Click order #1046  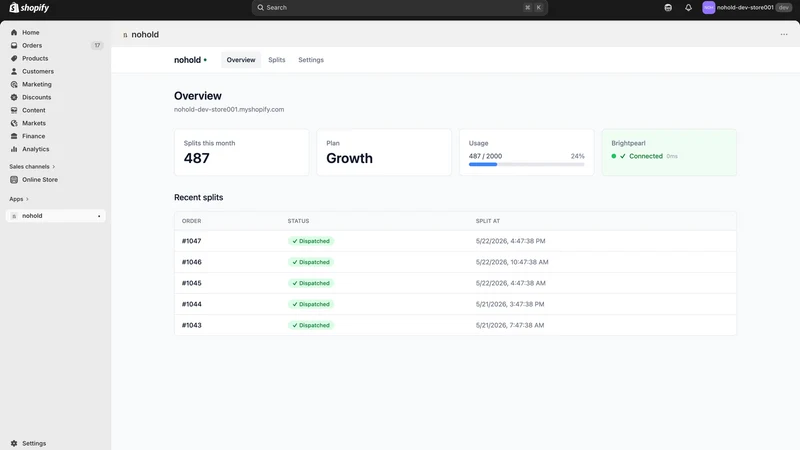pyautogui.click(x=191, y=262)
